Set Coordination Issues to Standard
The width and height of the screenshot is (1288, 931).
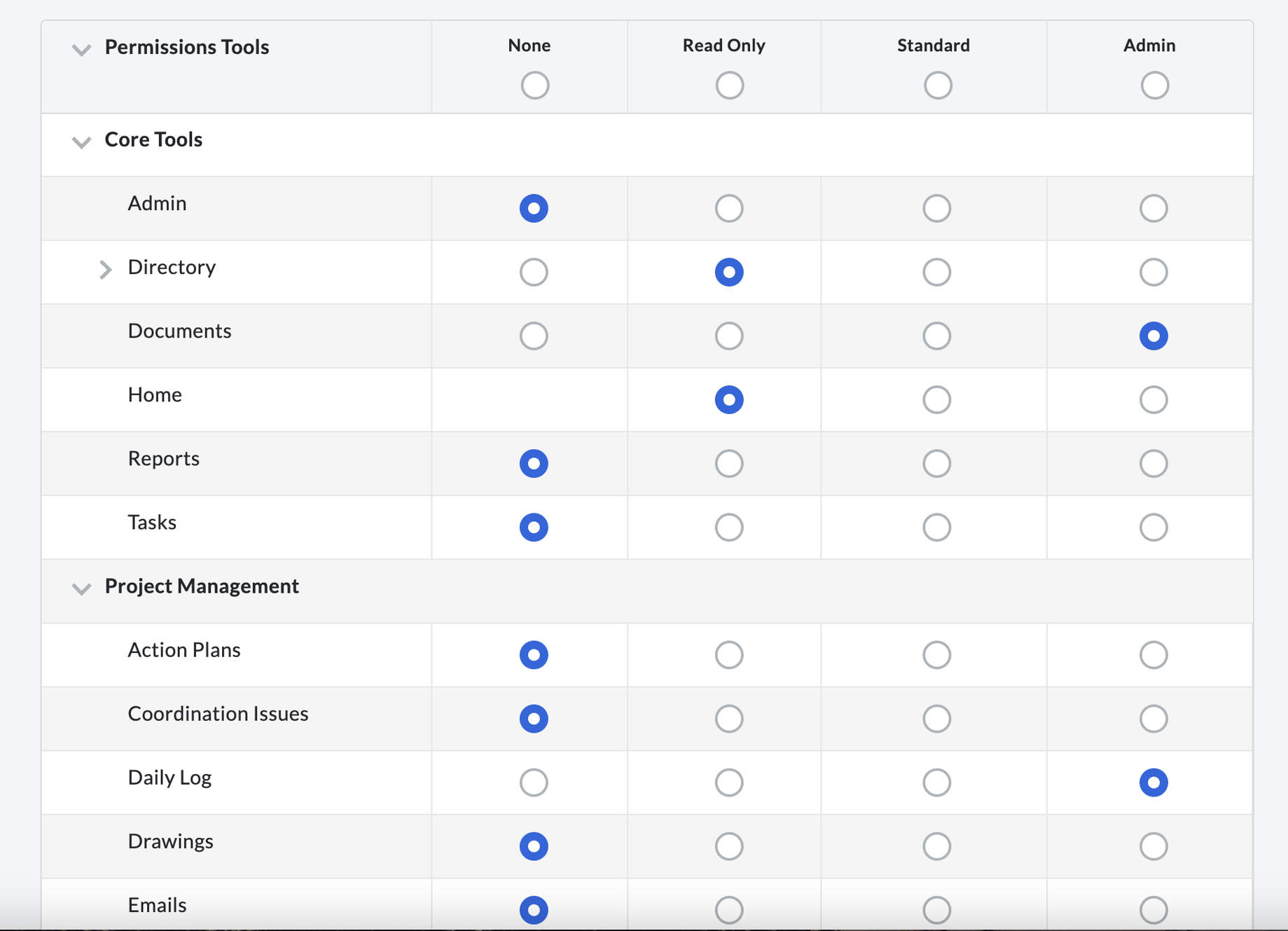pyautogui.click(x=936, y=718)
